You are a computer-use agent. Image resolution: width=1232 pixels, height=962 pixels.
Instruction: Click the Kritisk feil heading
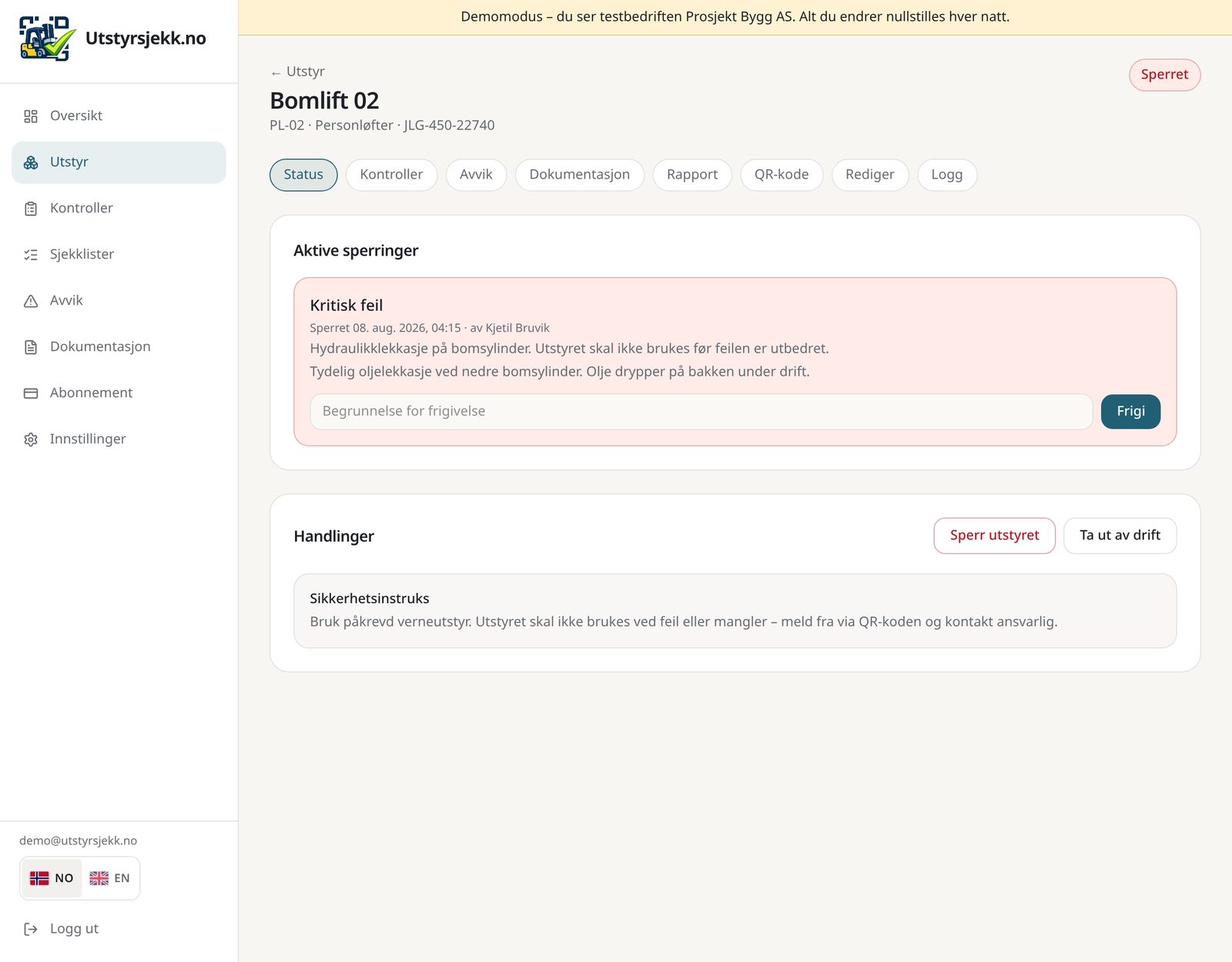[x=346, y=306]
